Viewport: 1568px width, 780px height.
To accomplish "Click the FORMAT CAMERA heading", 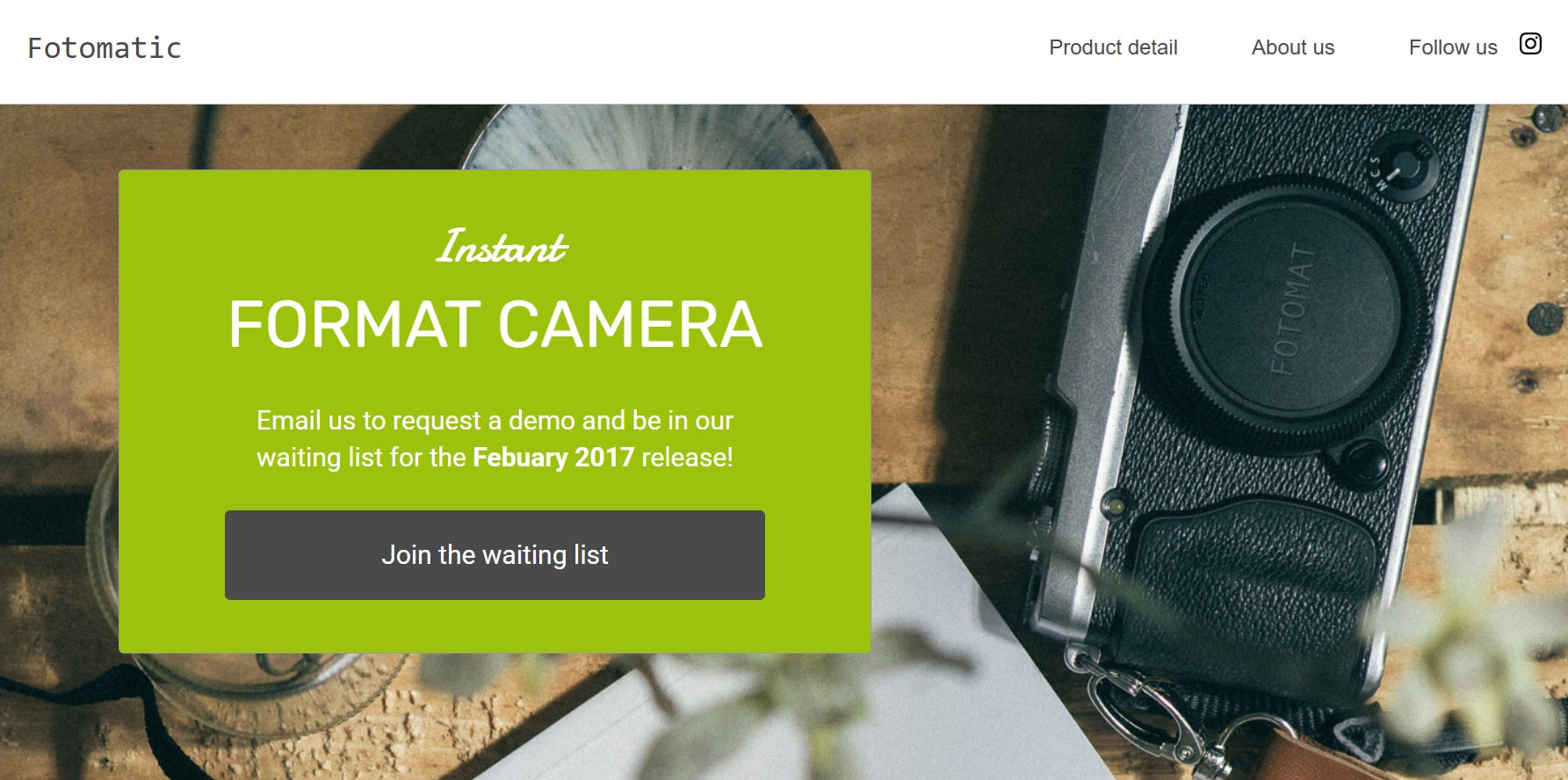I will tap(495, 324).
